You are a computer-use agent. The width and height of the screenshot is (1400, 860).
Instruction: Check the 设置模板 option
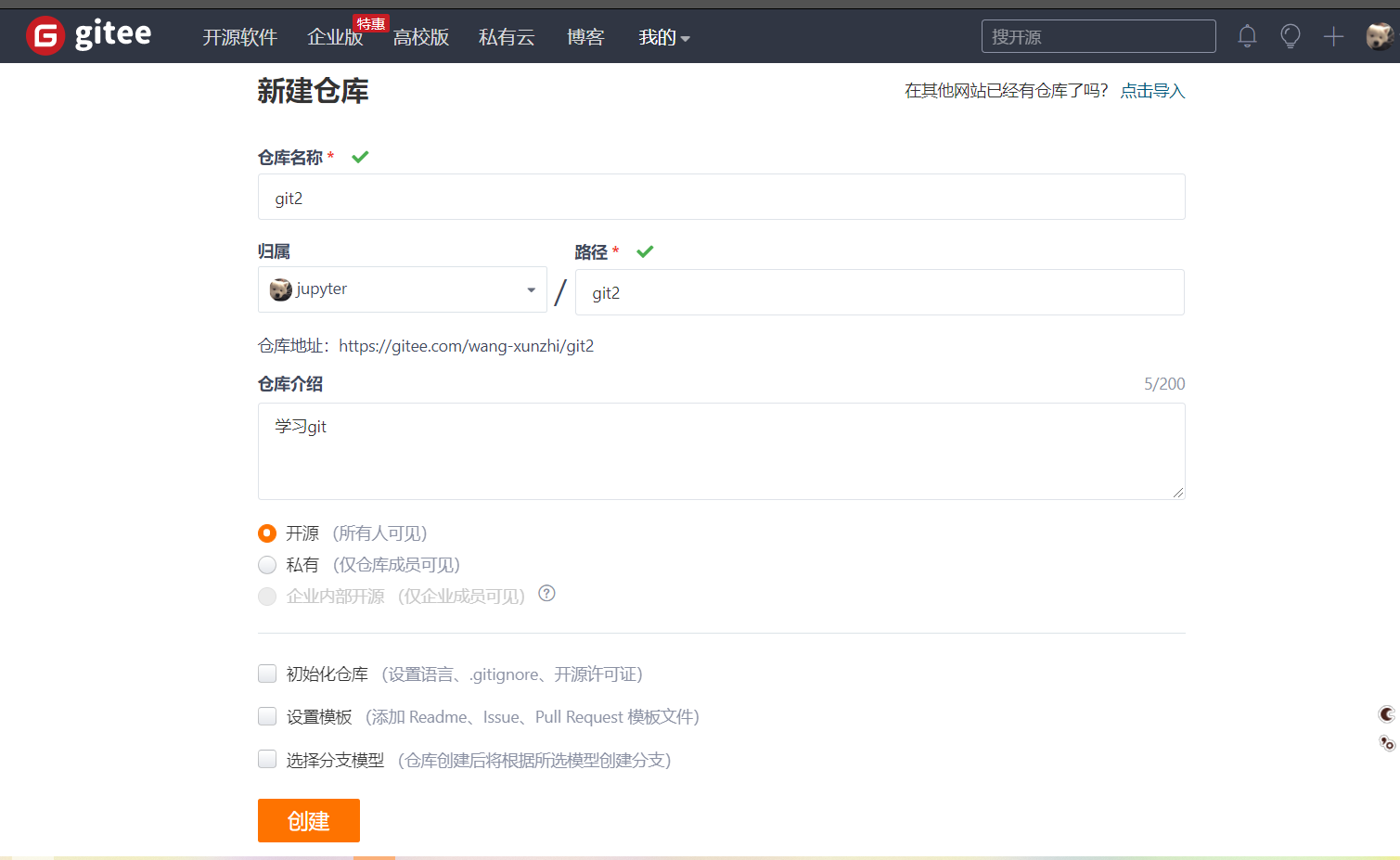pyautogui.click(x=267, y=715)
